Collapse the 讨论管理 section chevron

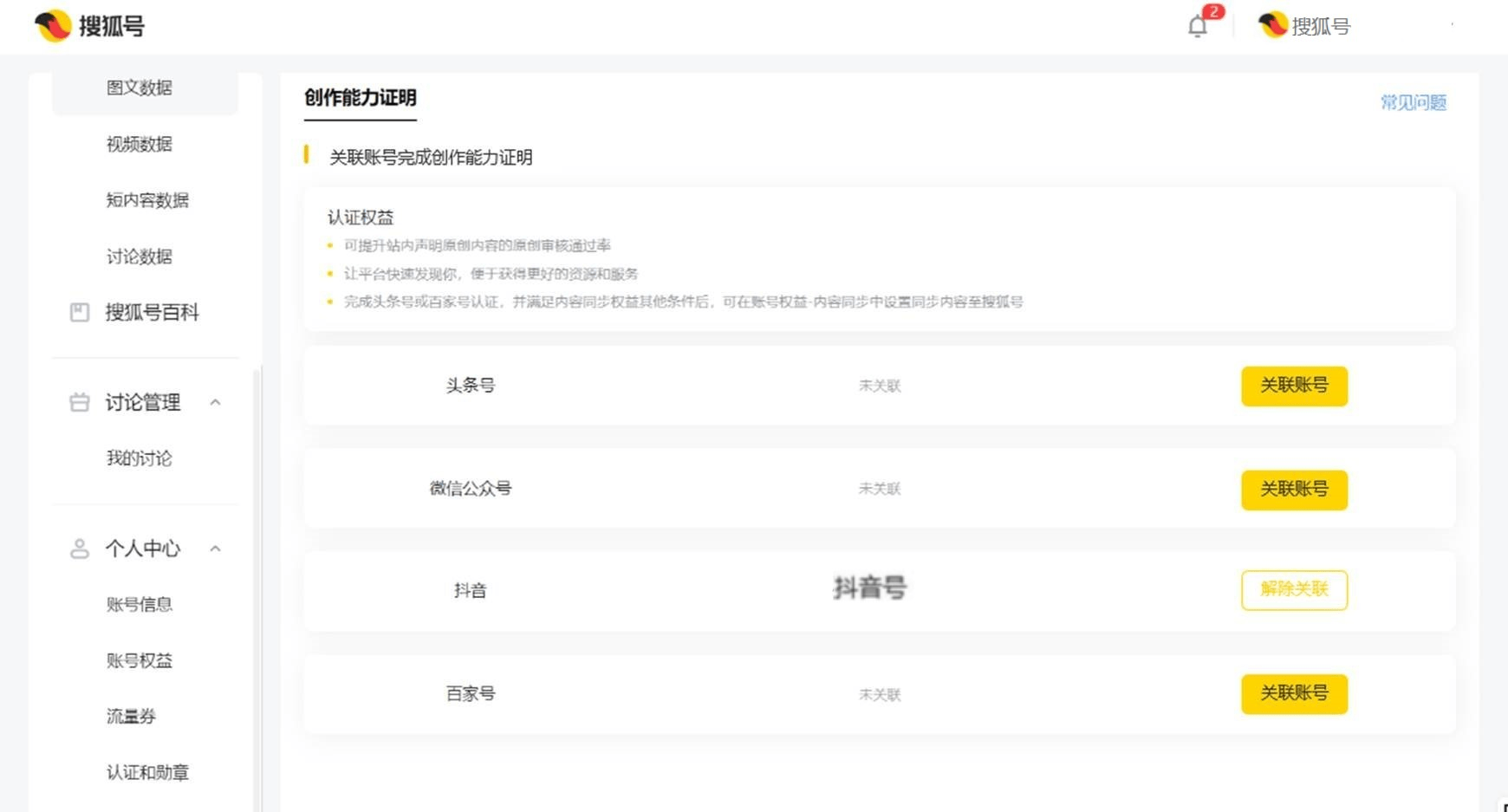(x=216, y=402)
